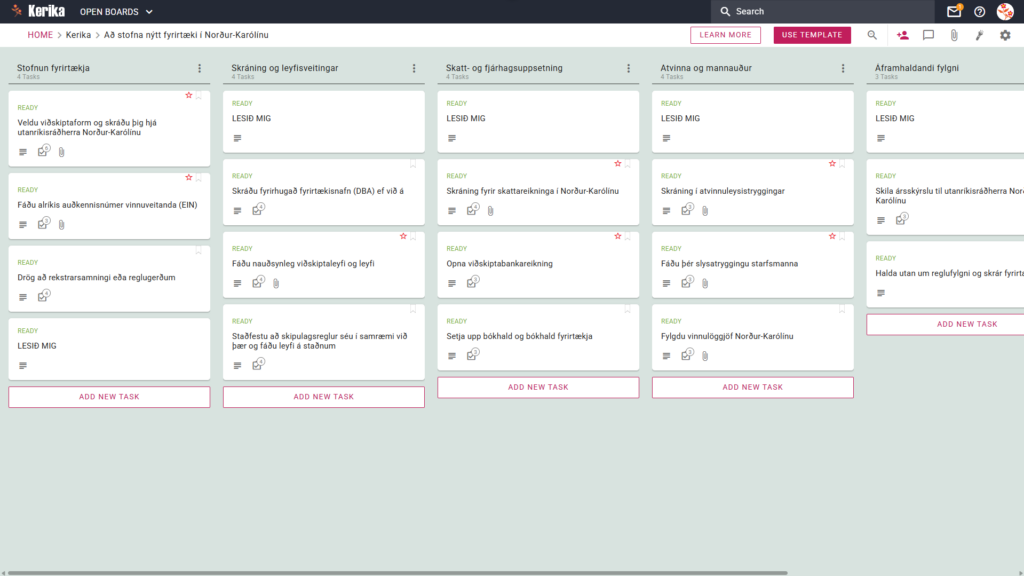Screen dimensions: 1024x576
Task: Open checklist icon on Drög að rekstrarsamningi card
Action: coord(43,296)
